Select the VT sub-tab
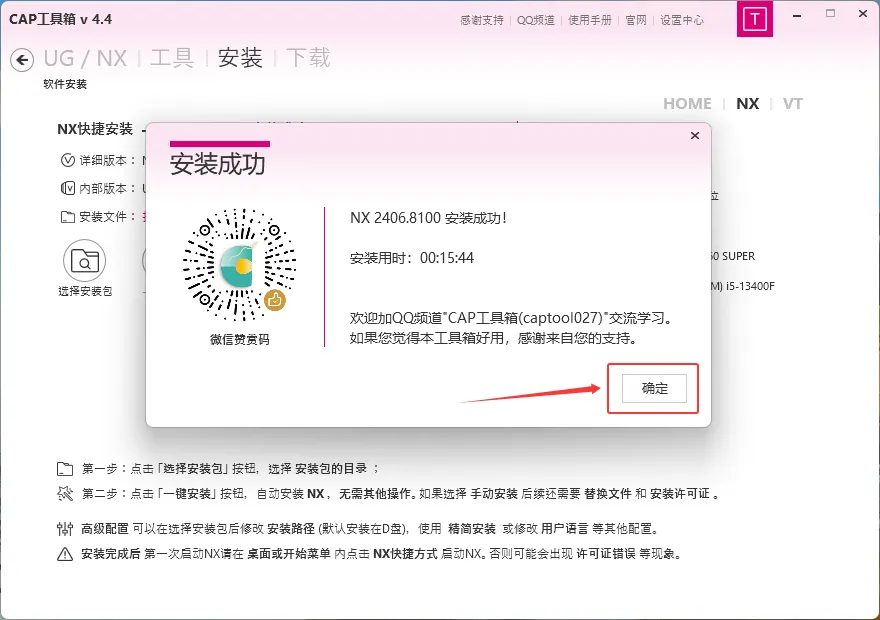The height and width of the screenshot is (620, 880). coord(792,104)
